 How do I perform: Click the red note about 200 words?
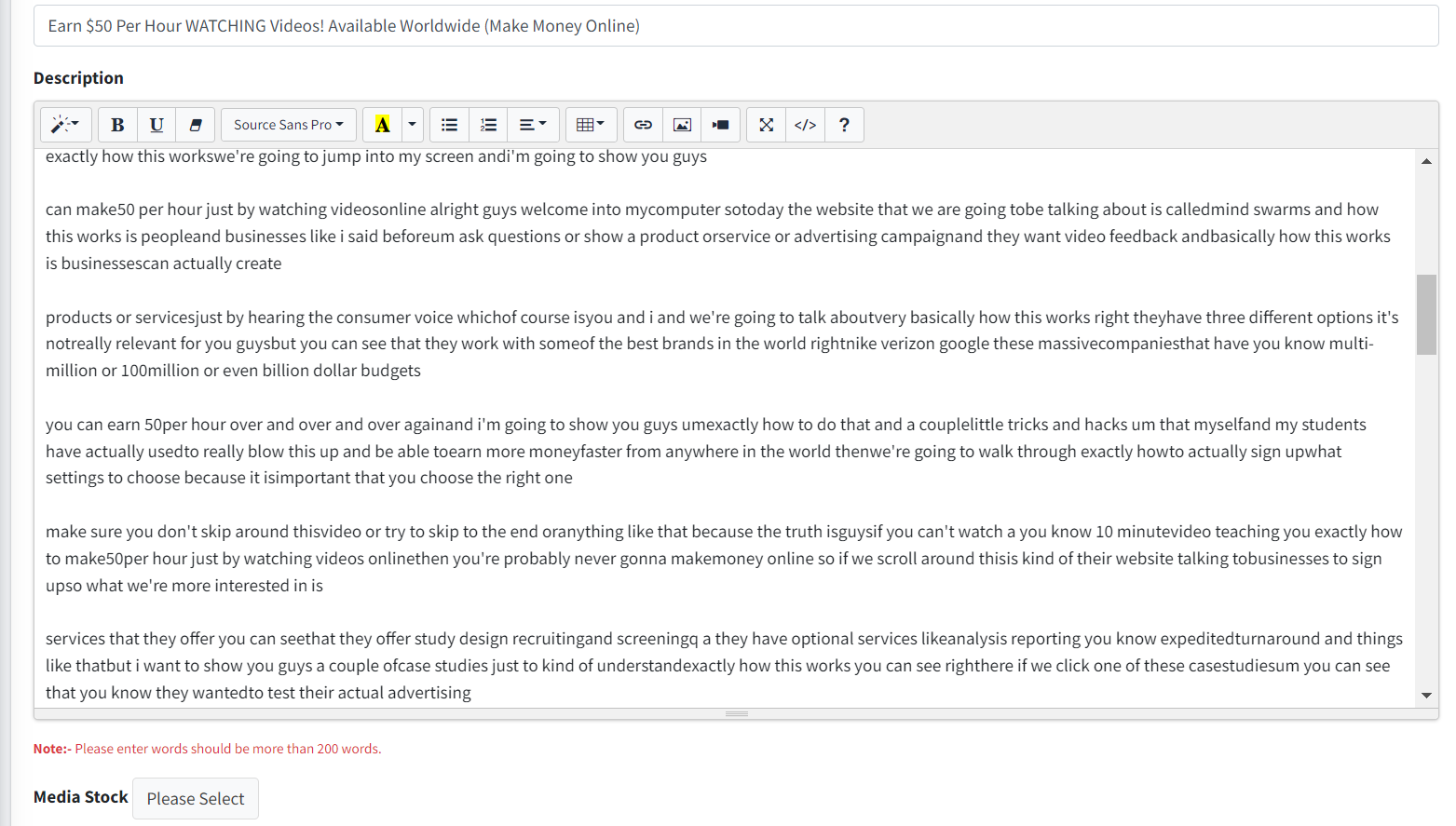click(x=208, y=749)
